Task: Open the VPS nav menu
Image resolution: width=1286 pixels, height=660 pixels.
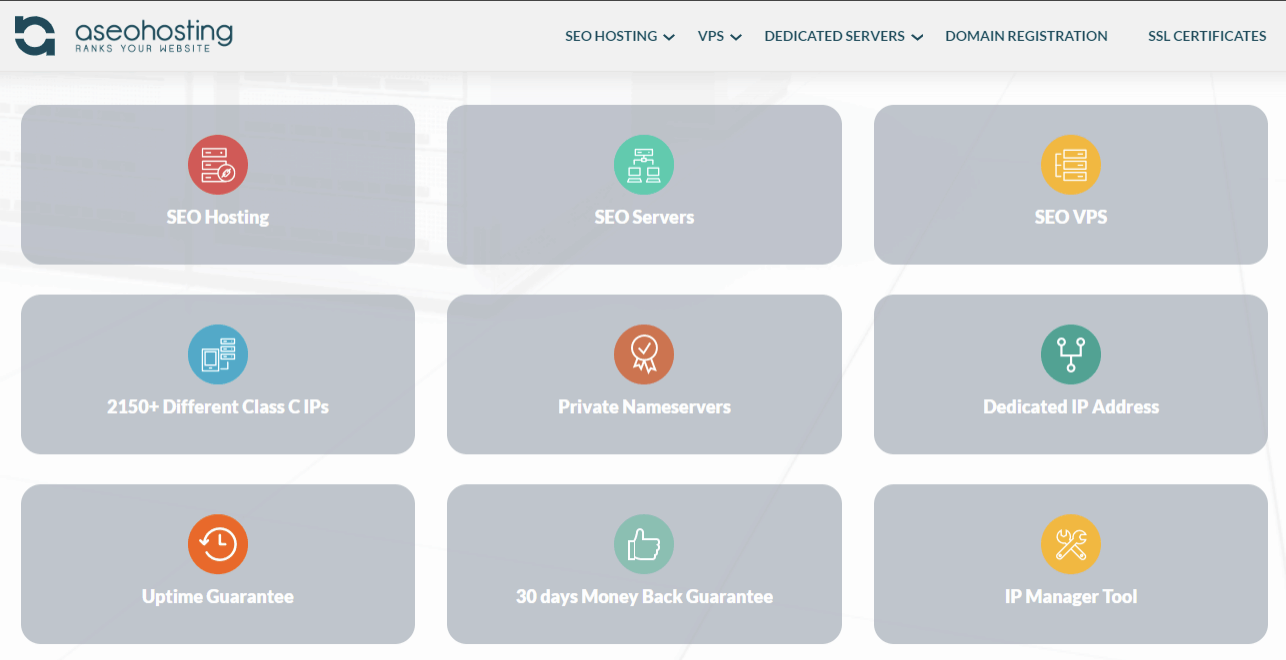Action: (711, 36)
